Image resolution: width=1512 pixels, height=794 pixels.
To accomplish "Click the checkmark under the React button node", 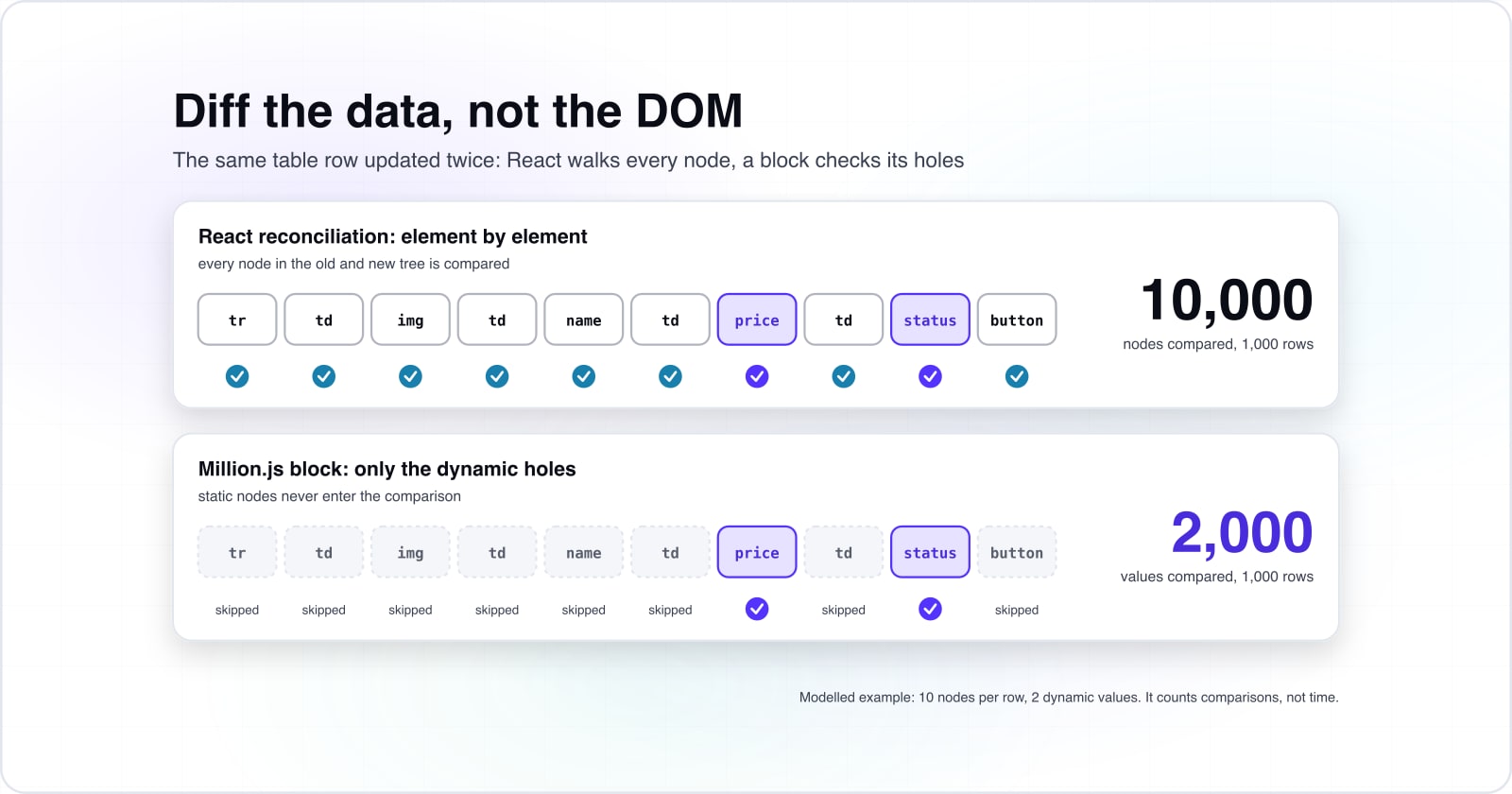I will click(x=1017, y=376).
